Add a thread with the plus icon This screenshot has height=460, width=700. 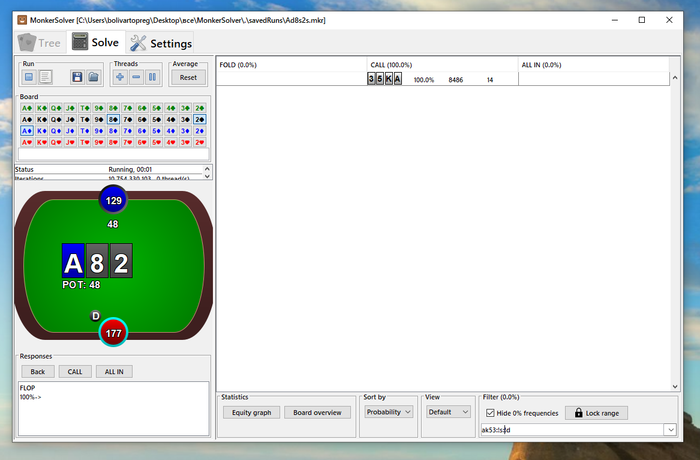pyautogui.click(x=120, y=77)
